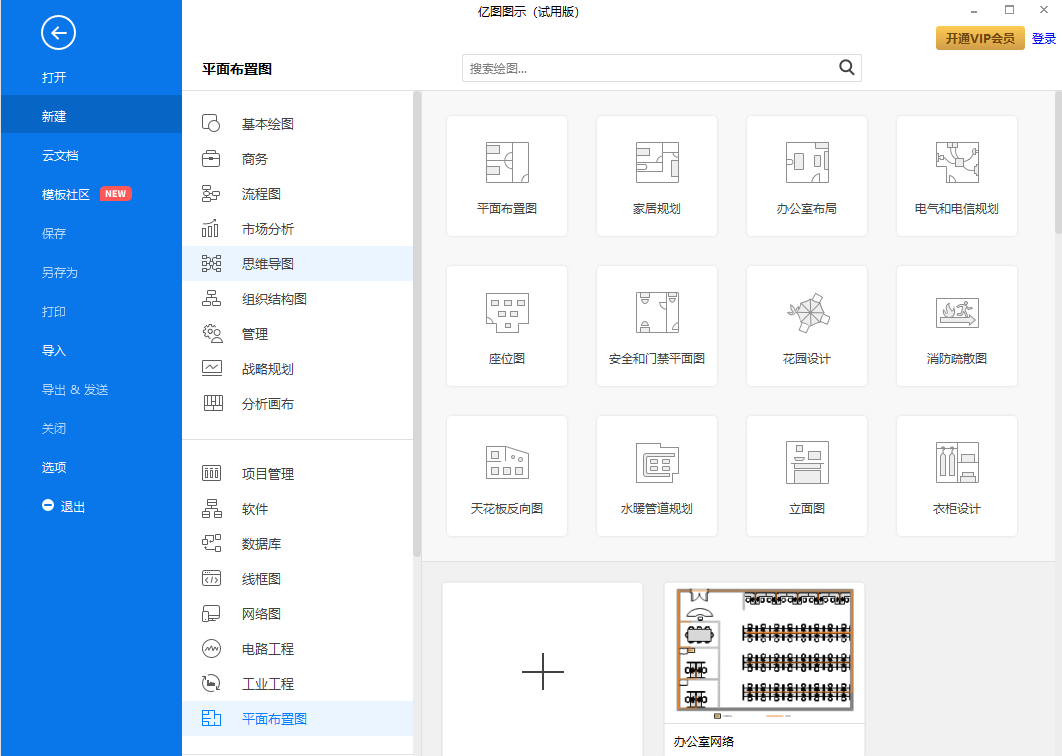Click the search magnifier icon
The image size is (1062, 756).
(x=846, y=68)
